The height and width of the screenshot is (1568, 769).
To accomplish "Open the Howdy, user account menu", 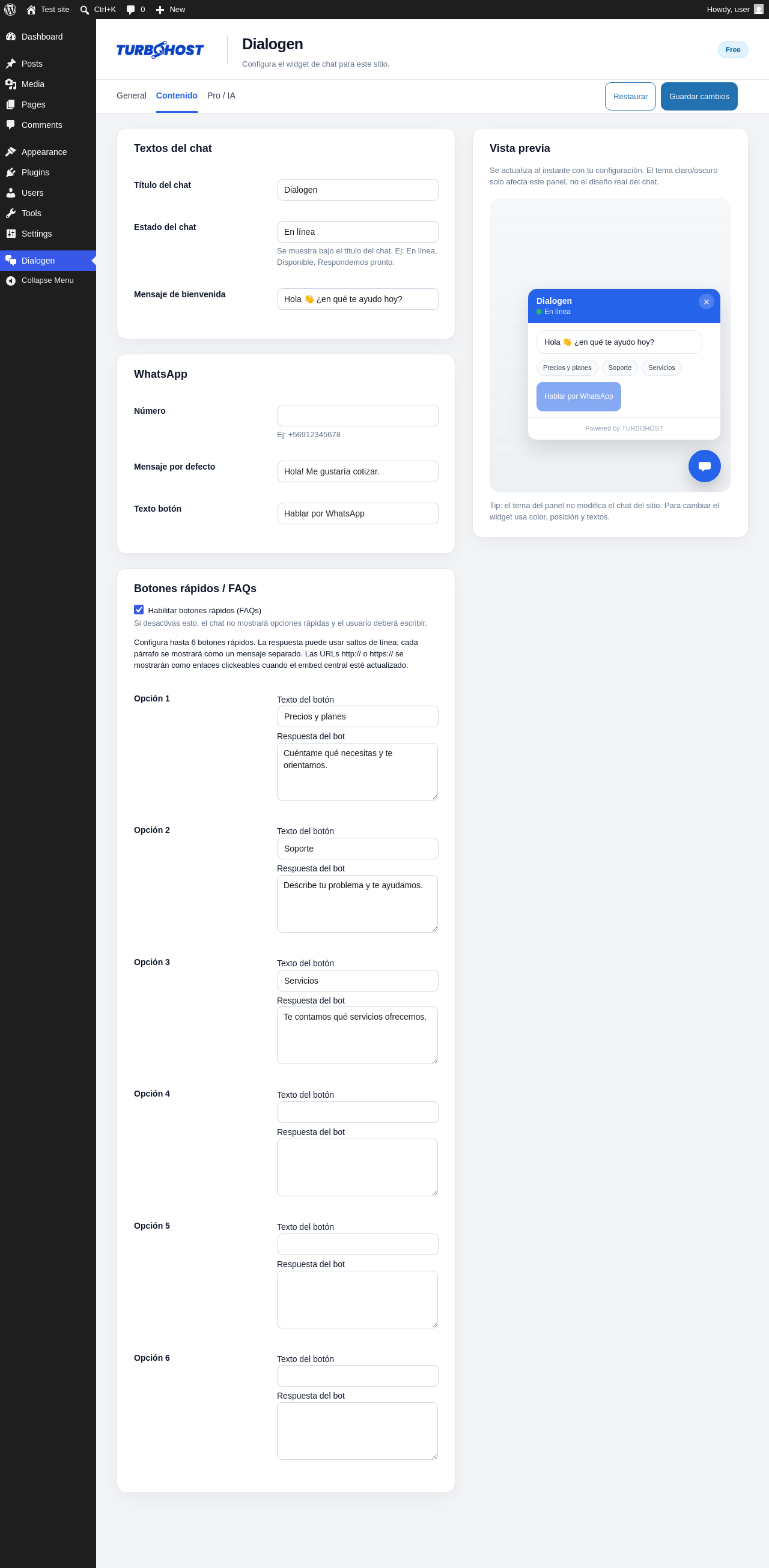I will (735, 9).
